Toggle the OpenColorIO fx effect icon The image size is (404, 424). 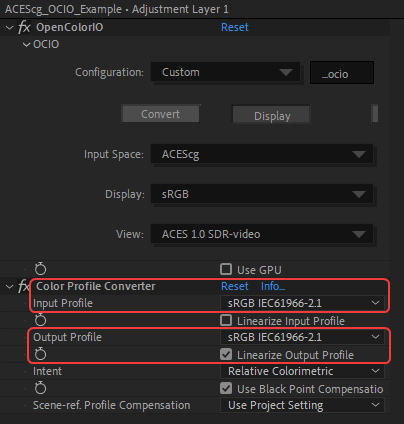pyautogui.click(x=24, y=27)
